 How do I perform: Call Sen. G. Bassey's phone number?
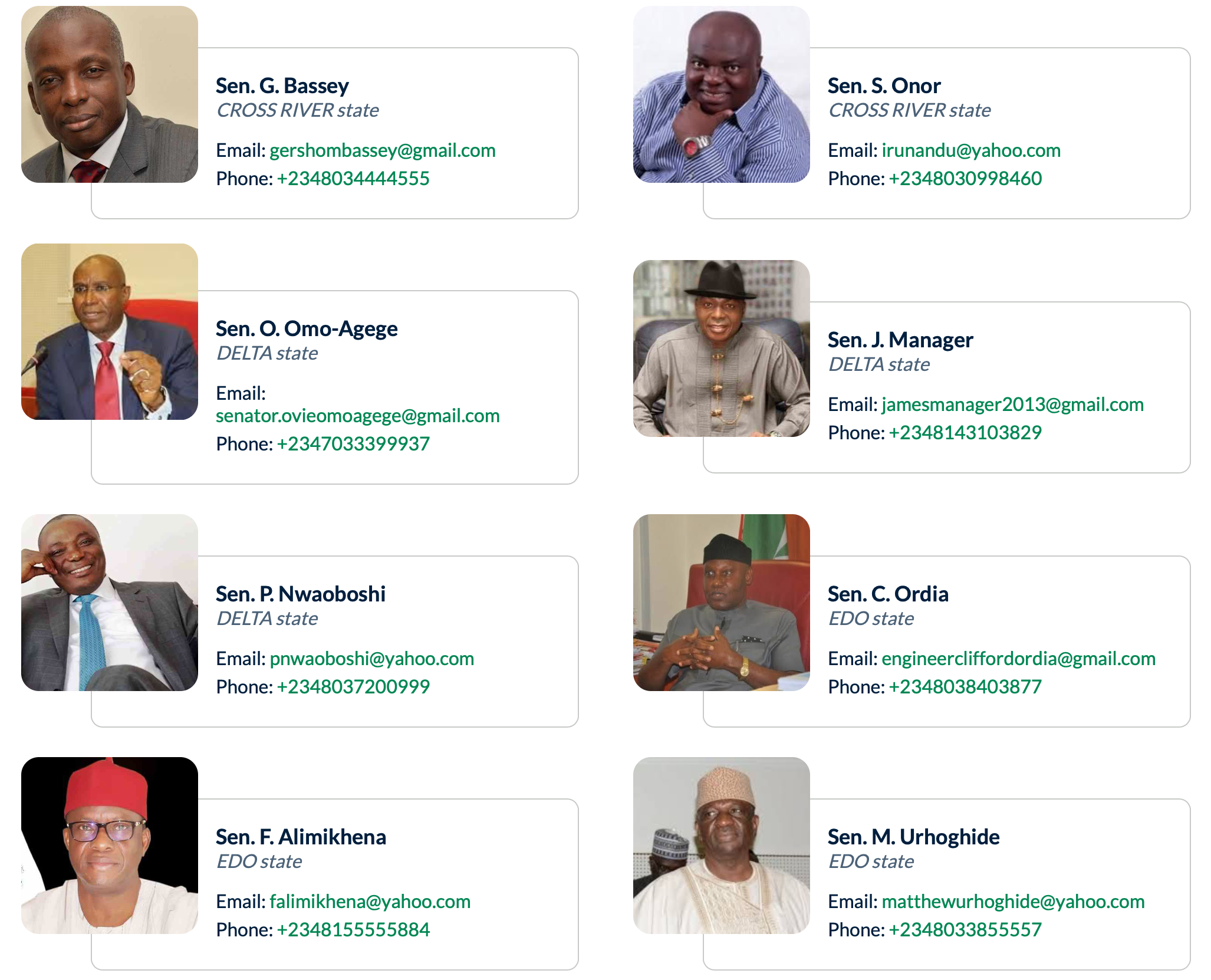pos(353,178)
